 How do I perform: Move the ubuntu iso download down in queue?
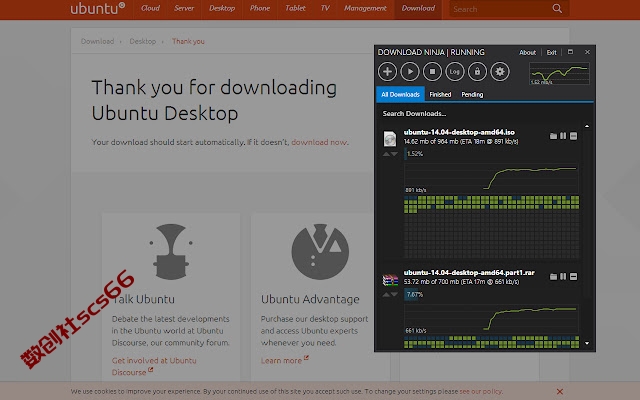click(394, 154)
